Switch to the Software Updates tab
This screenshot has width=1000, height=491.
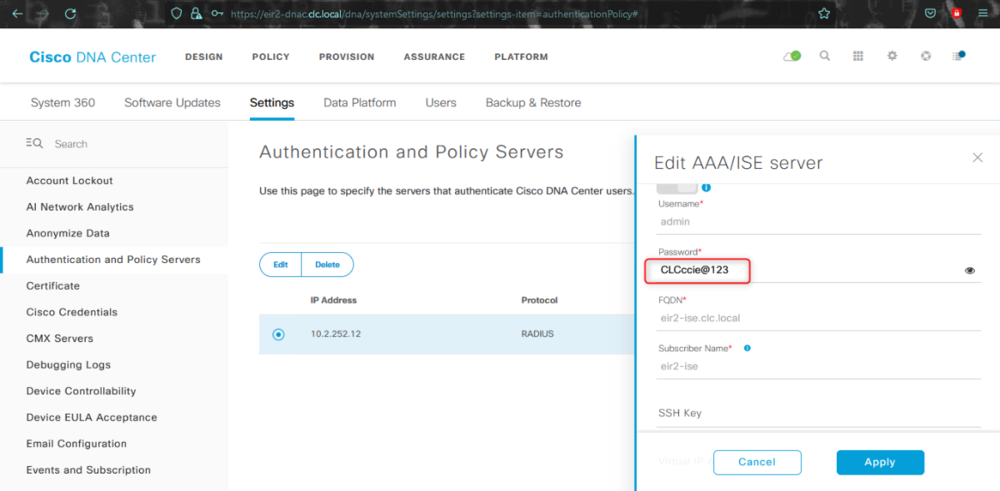pyautogui.click(x=172, y=103)
